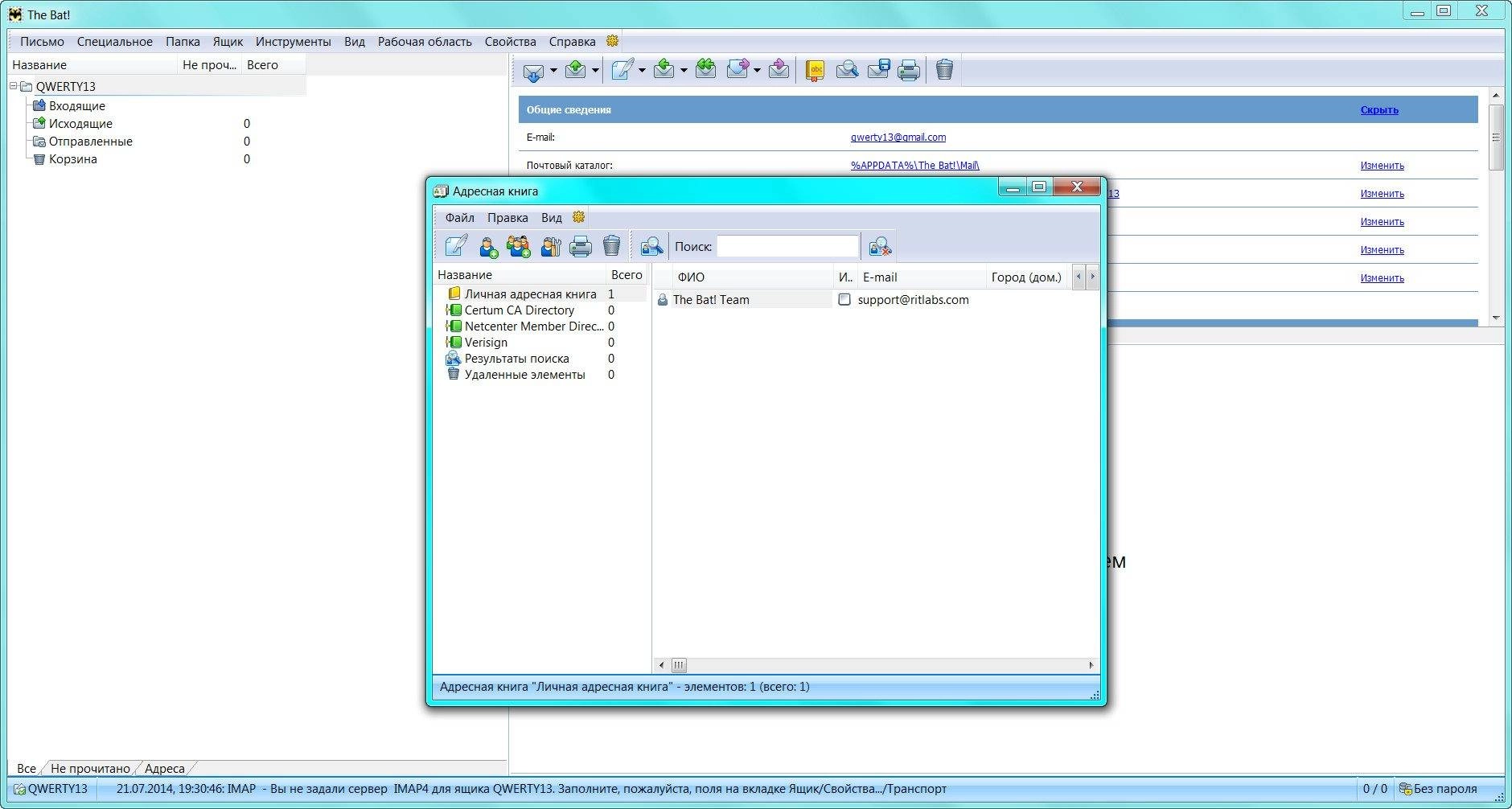Click the print icon in address book toolbar

(581, 246)
